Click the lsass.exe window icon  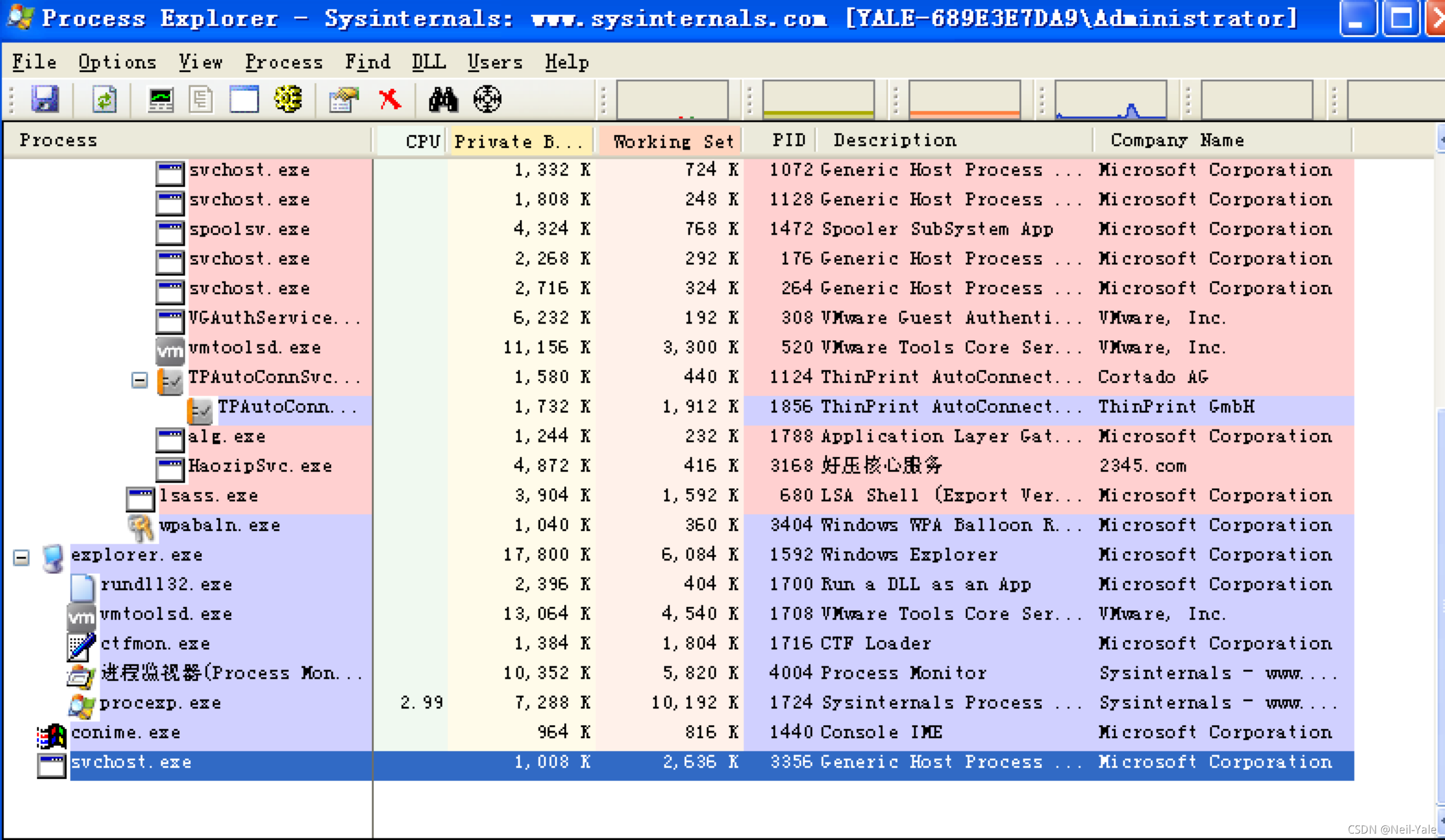point(140,499)
